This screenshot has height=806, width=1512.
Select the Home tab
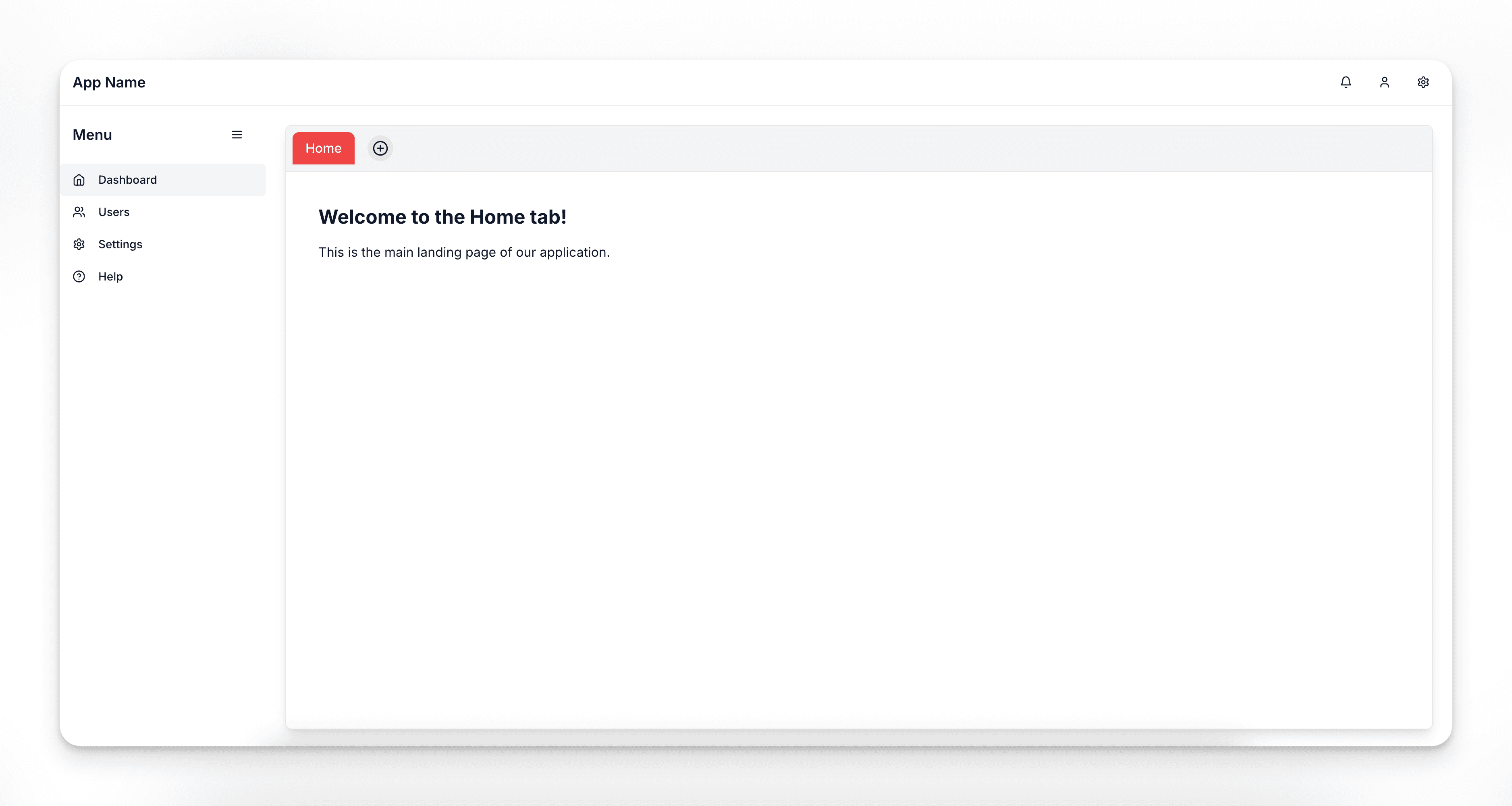click(x=324, y=149)
